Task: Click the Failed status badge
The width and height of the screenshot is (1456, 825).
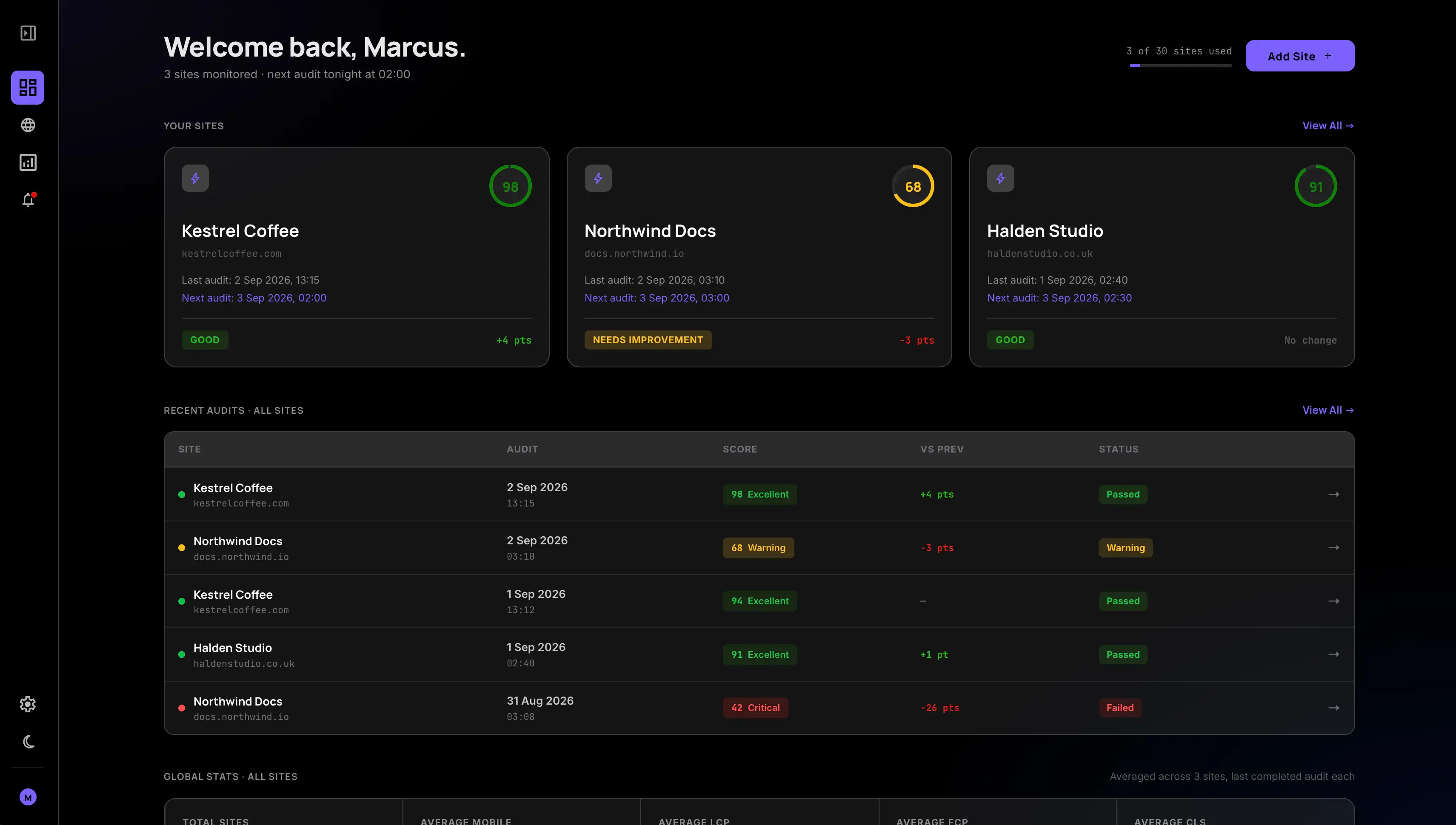Action: click(1119, 708)
